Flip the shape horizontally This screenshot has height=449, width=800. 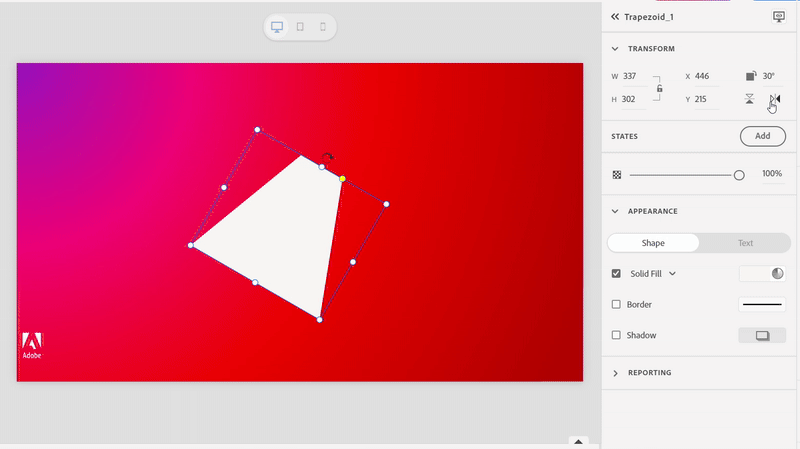pos(775,98)
